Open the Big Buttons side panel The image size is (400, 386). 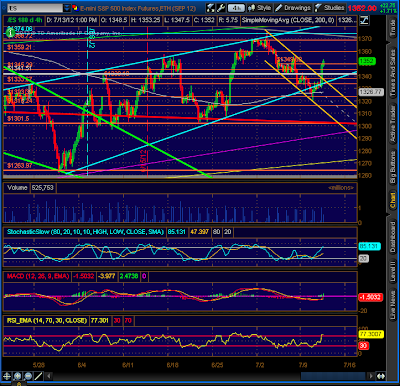(x=393, y=167)
